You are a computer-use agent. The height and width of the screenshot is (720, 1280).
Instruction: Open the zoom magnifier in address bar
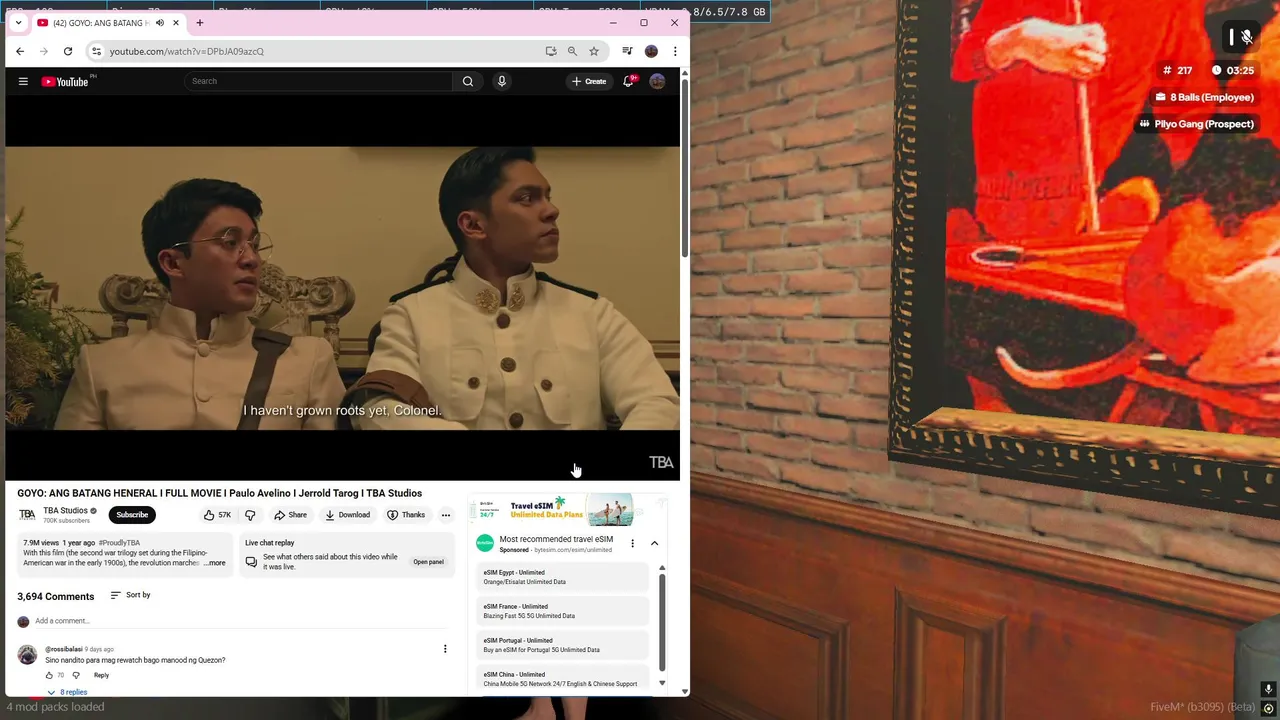[572, 51]
